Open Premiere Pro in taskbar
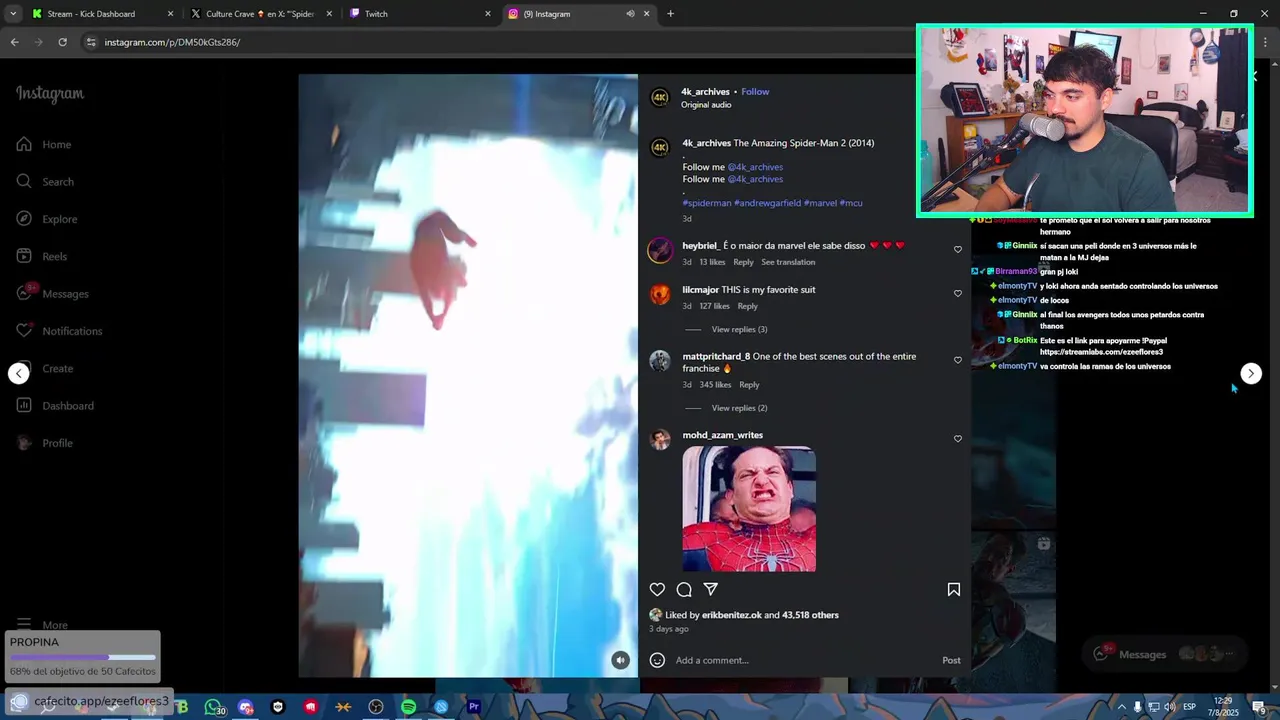1280x720 pixels. [x=474, y=707]
